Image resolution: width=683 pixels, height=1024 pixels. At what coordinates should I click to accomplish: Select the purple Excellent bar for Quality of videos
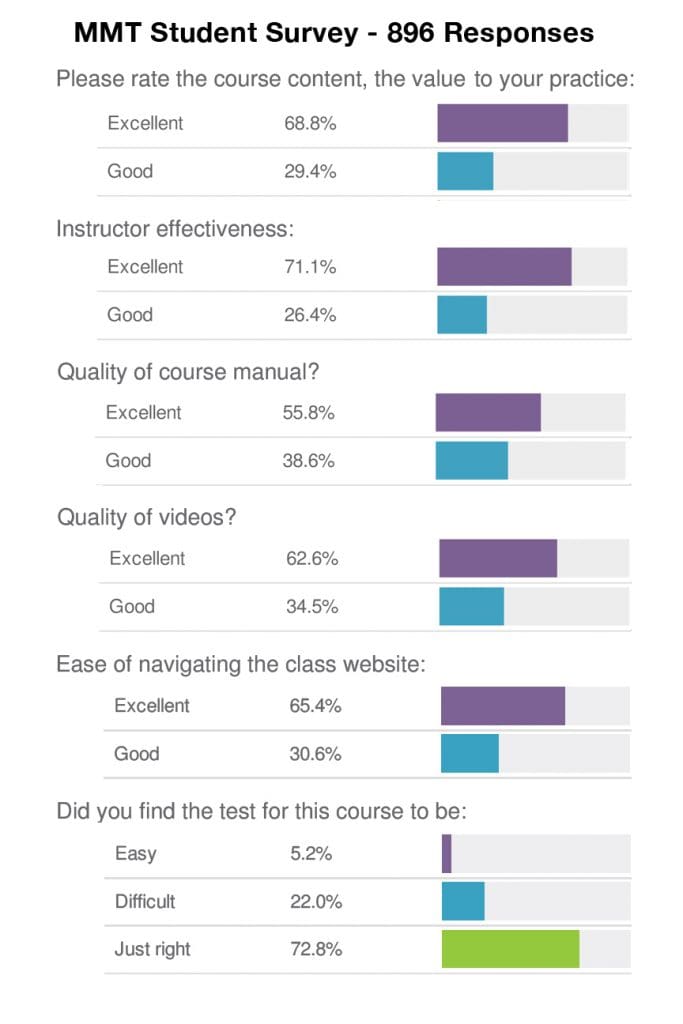click(498, 558)
